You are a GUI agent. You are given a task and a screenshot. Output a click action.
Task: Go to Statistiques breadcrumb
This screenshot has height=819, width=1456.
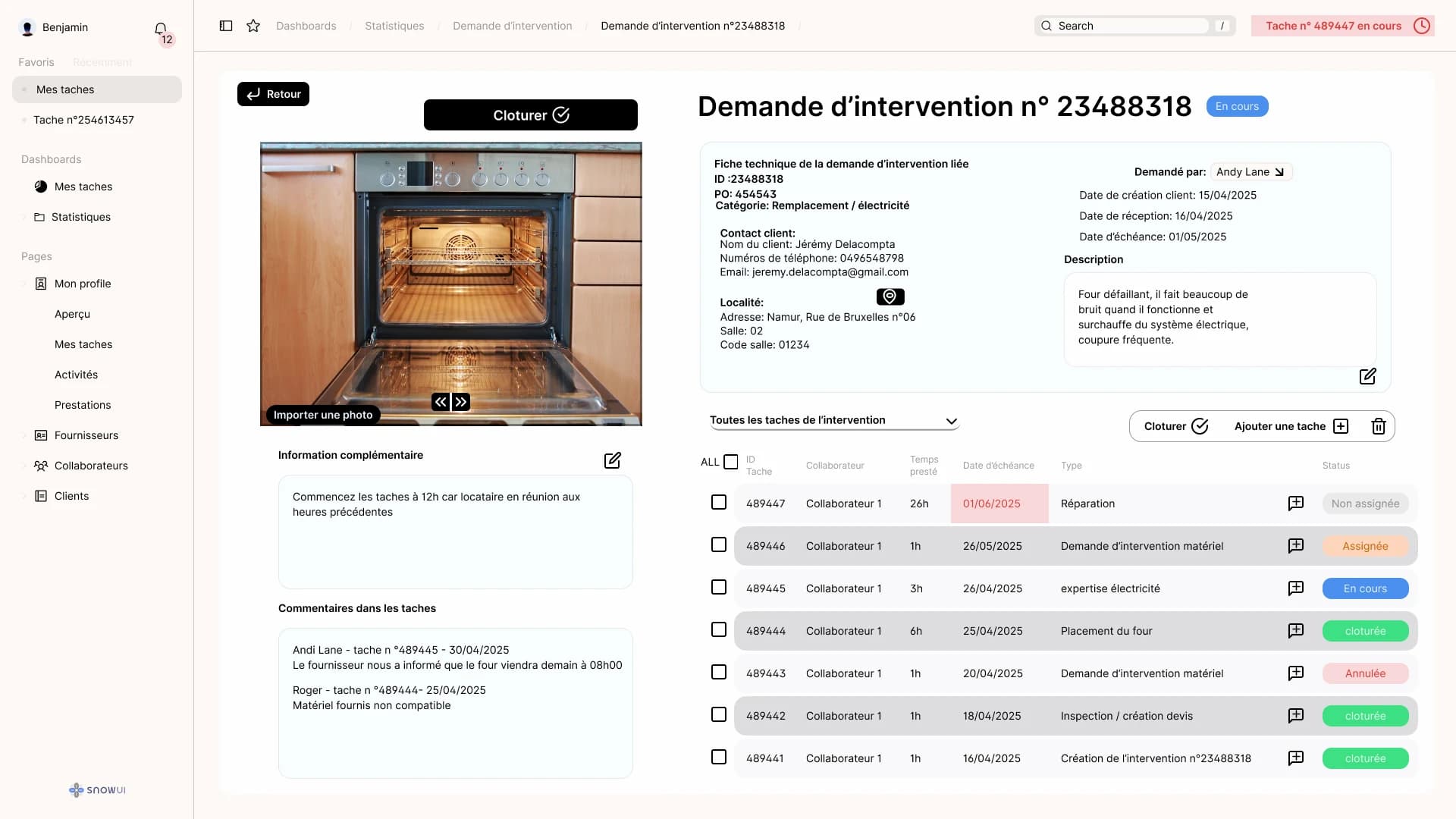394,26
